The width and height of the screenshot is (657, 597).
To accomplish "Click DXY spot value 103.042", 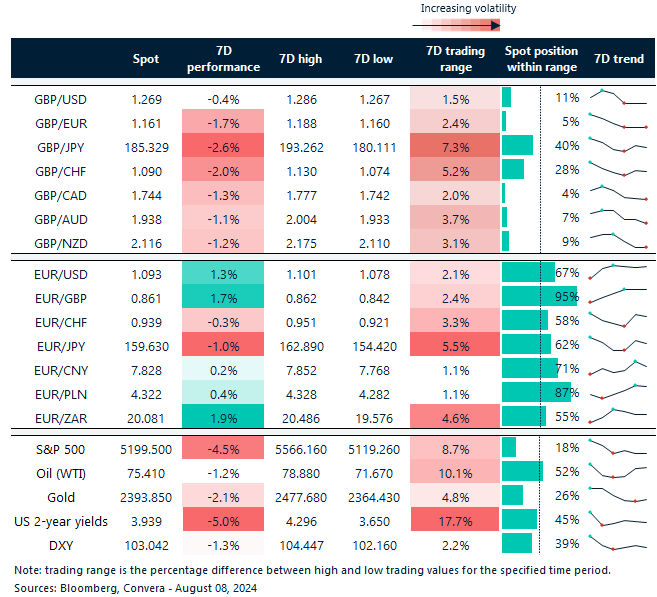I will pos(147,545).
